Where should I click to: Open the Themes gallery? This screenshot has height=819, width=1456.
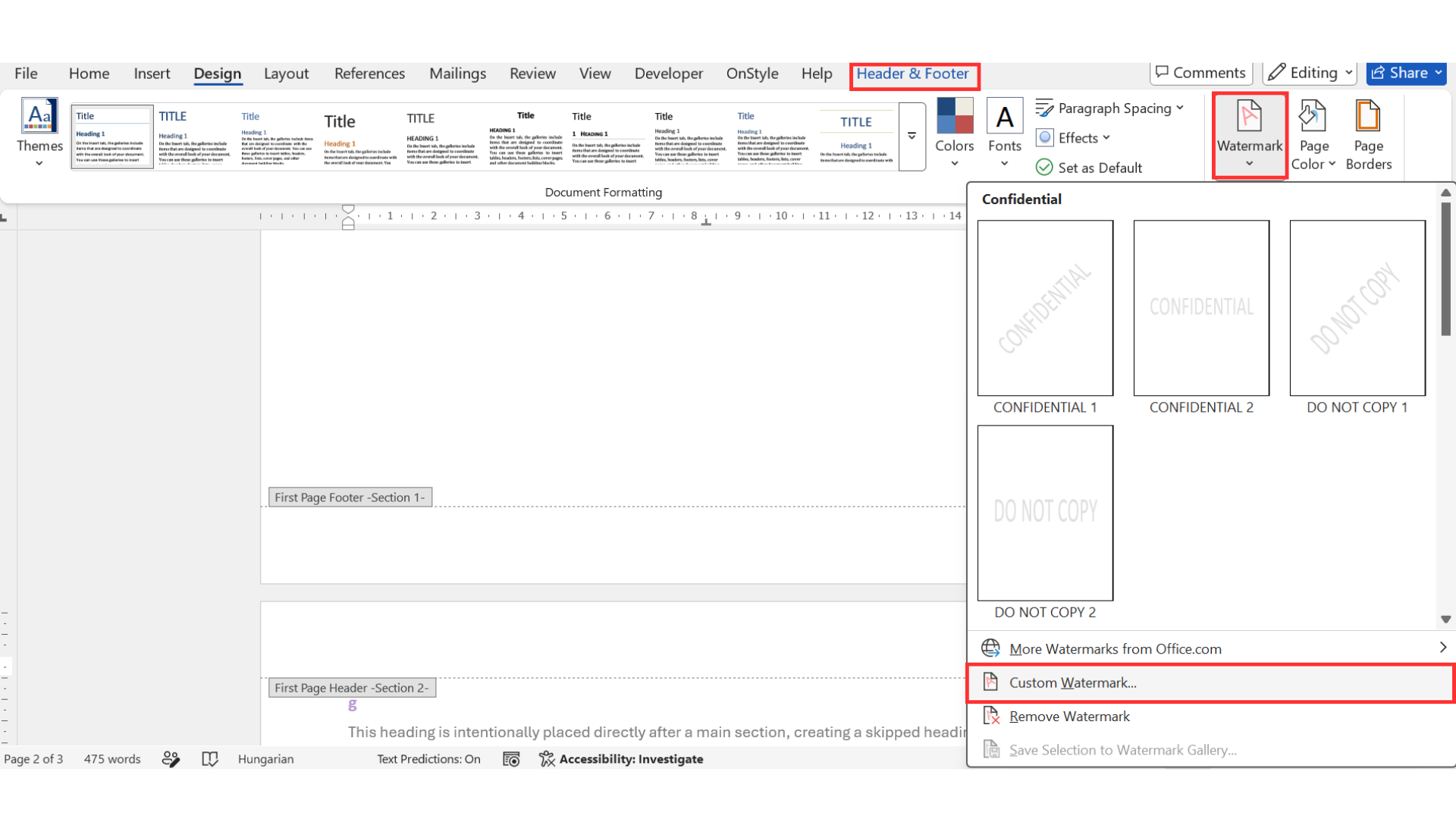click(39, 133)
